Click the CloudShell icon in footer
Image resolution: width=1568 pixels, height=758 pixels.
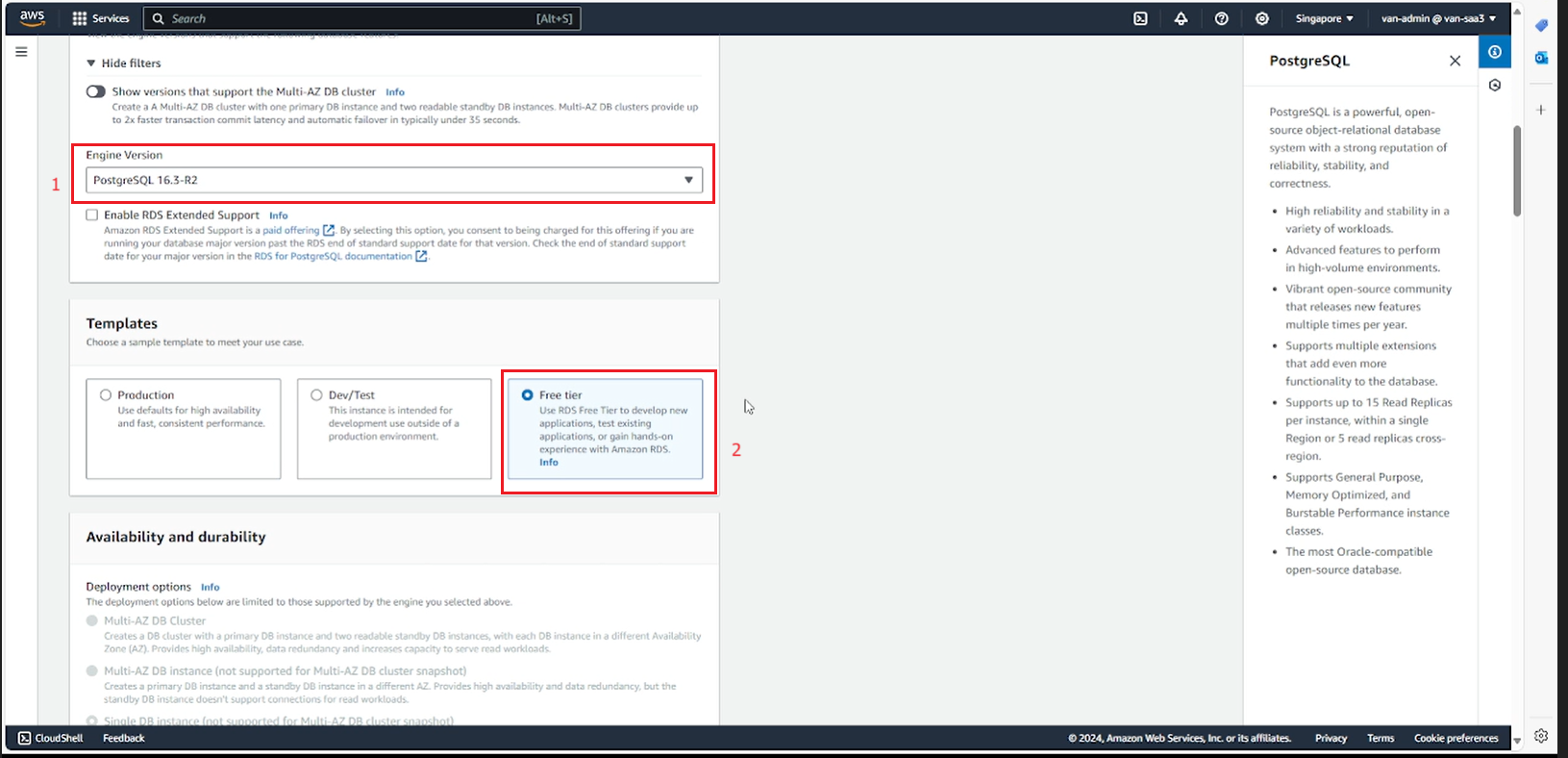[x=24, y=738]
